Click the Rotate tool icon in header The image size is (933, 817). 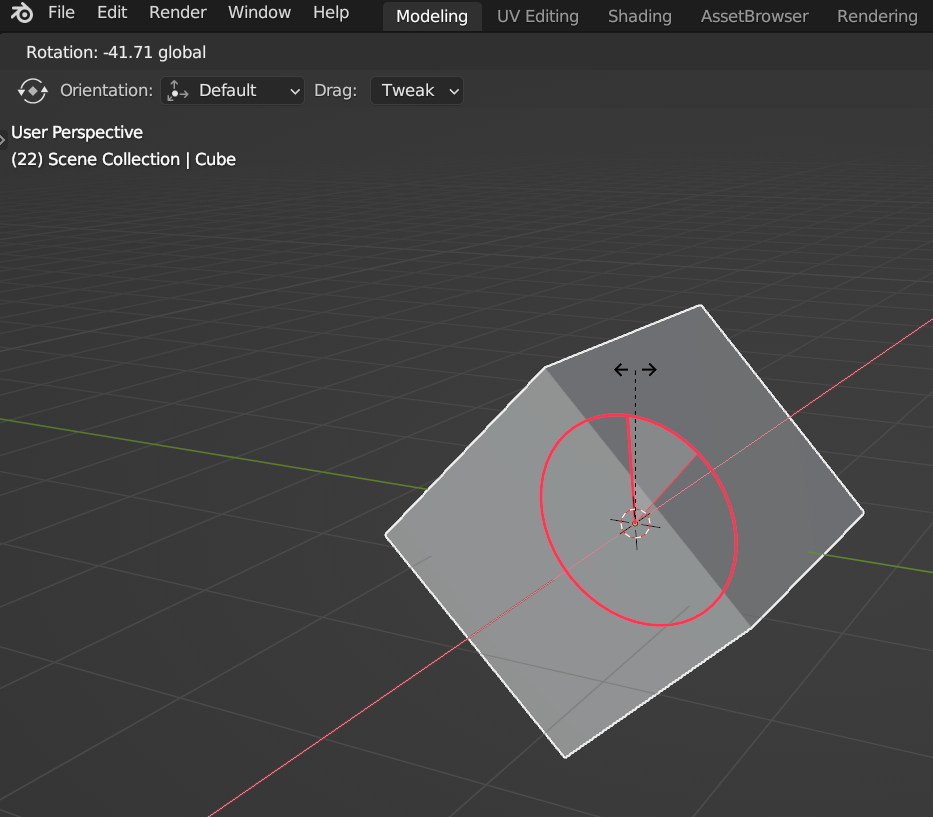coord(32,90)
